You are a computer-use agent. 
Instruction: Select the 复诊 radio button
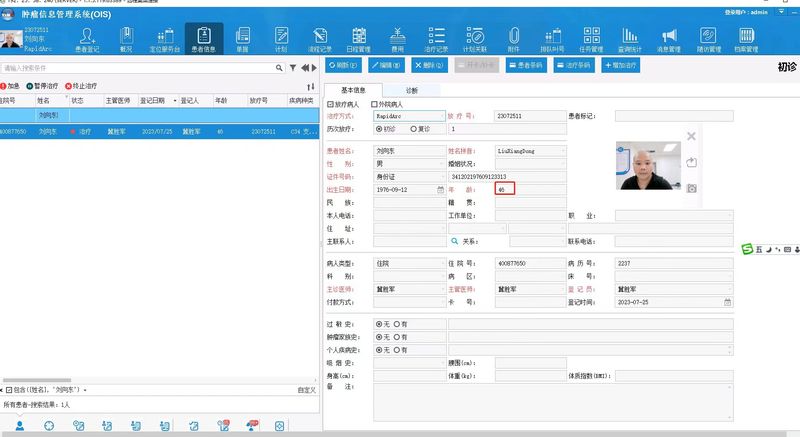point(414,129)
